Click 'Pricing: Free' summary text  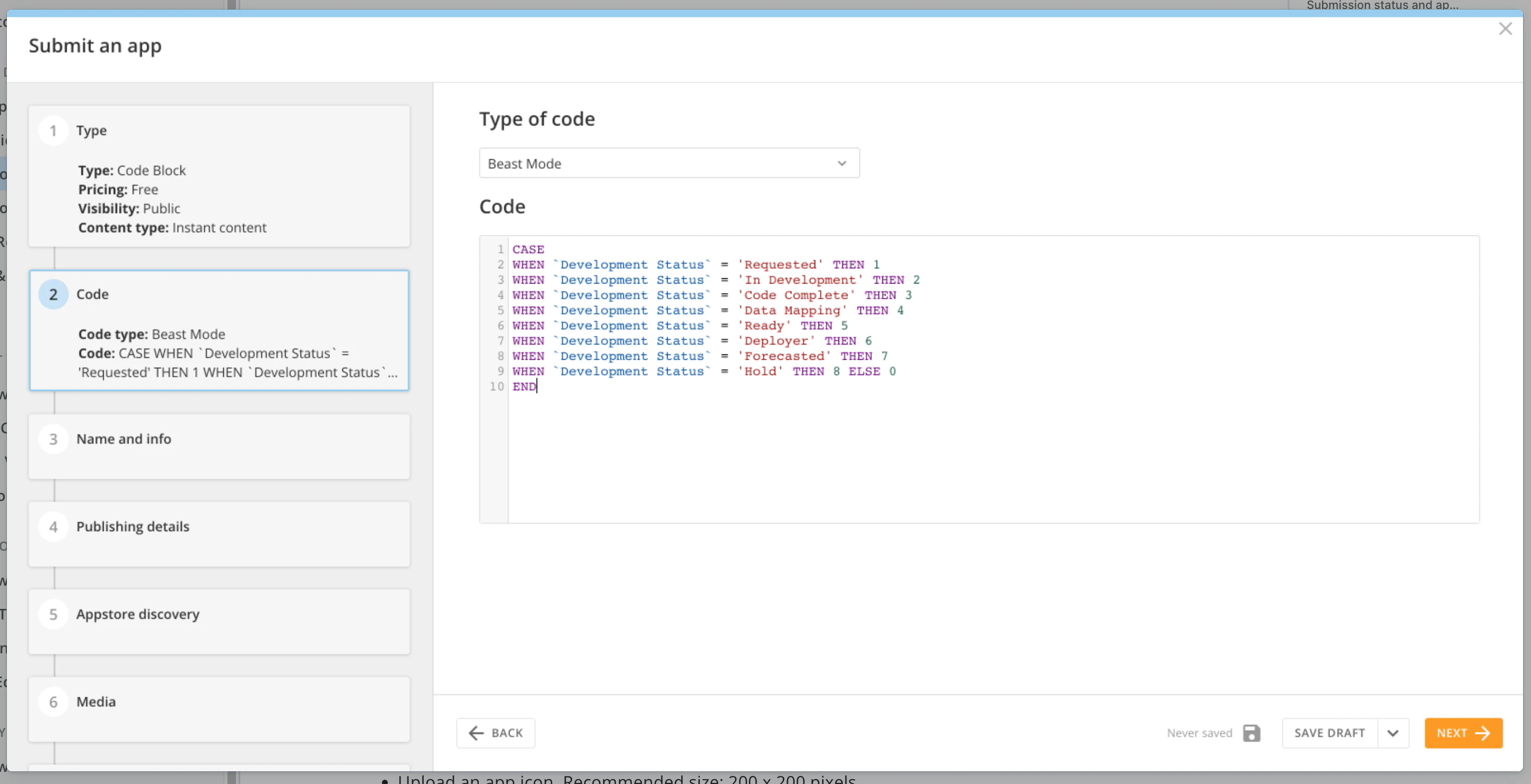pos(119,189)
